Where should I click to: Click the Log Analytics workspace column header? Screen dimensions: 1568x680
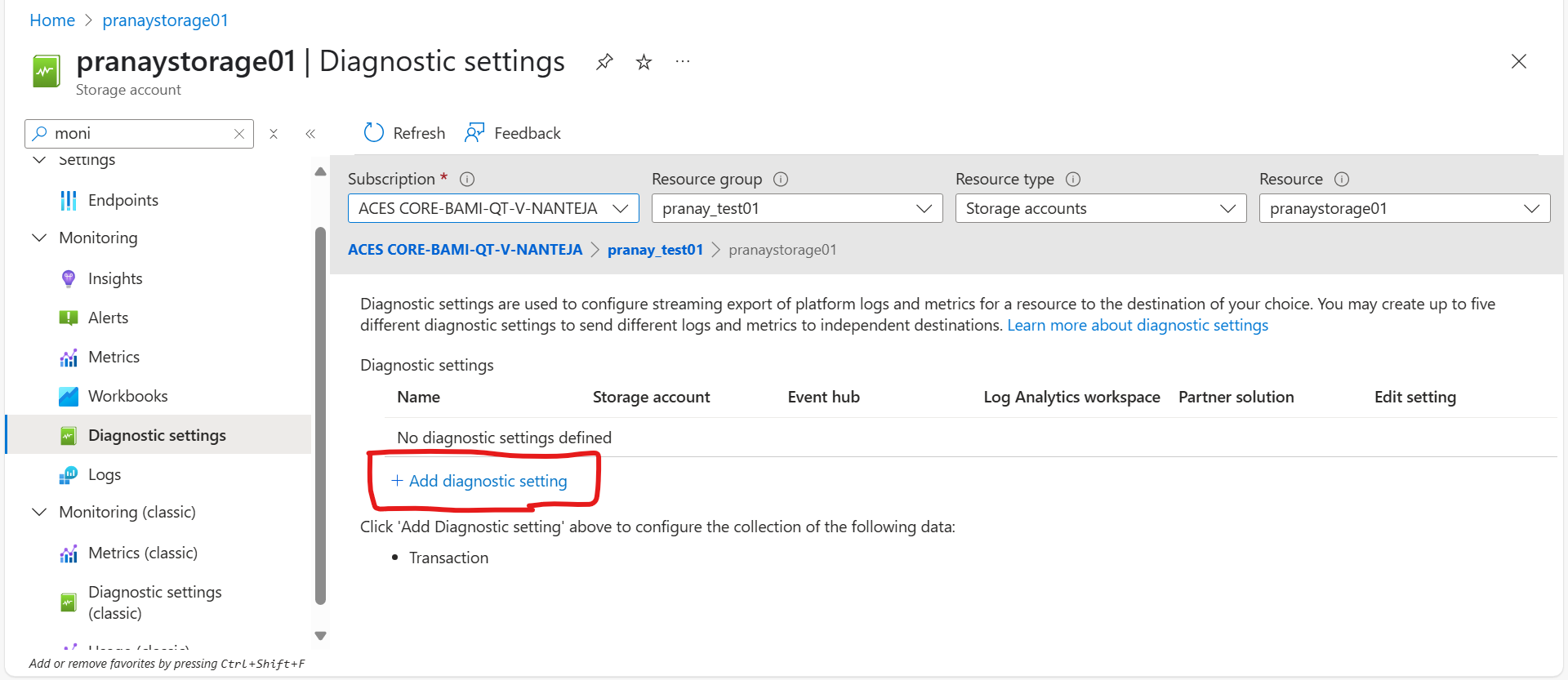[1071, 397]
